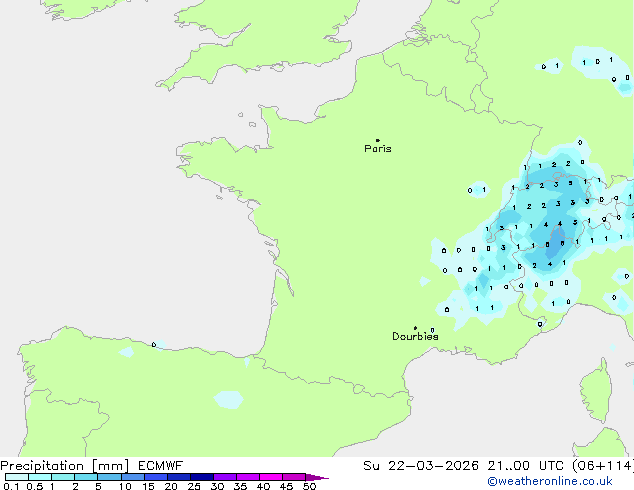Select the 10 mm legend swatch

[132, 477]
